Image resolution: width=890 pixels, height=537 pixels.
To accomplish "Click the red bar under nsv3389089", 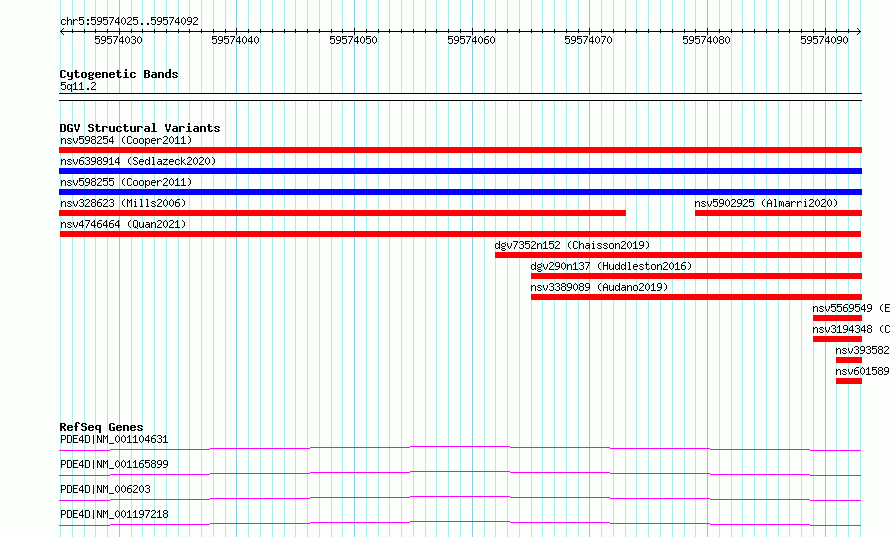I will pos(696,297).
